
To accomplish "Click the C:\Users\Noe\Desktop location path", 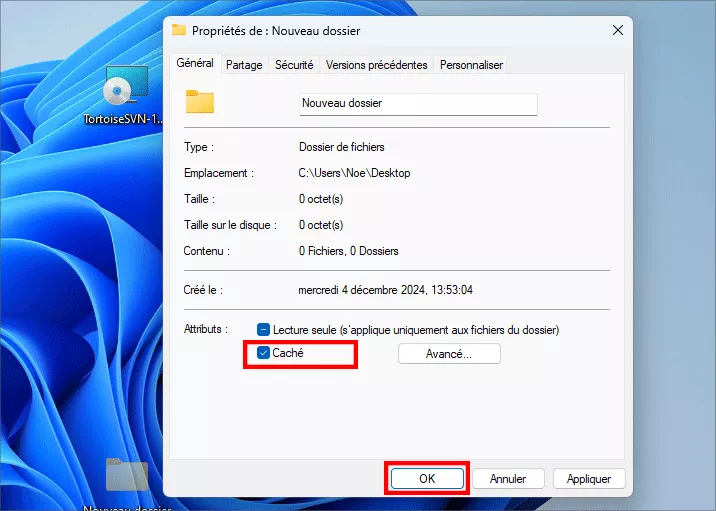I will click(x=354, y=173).
